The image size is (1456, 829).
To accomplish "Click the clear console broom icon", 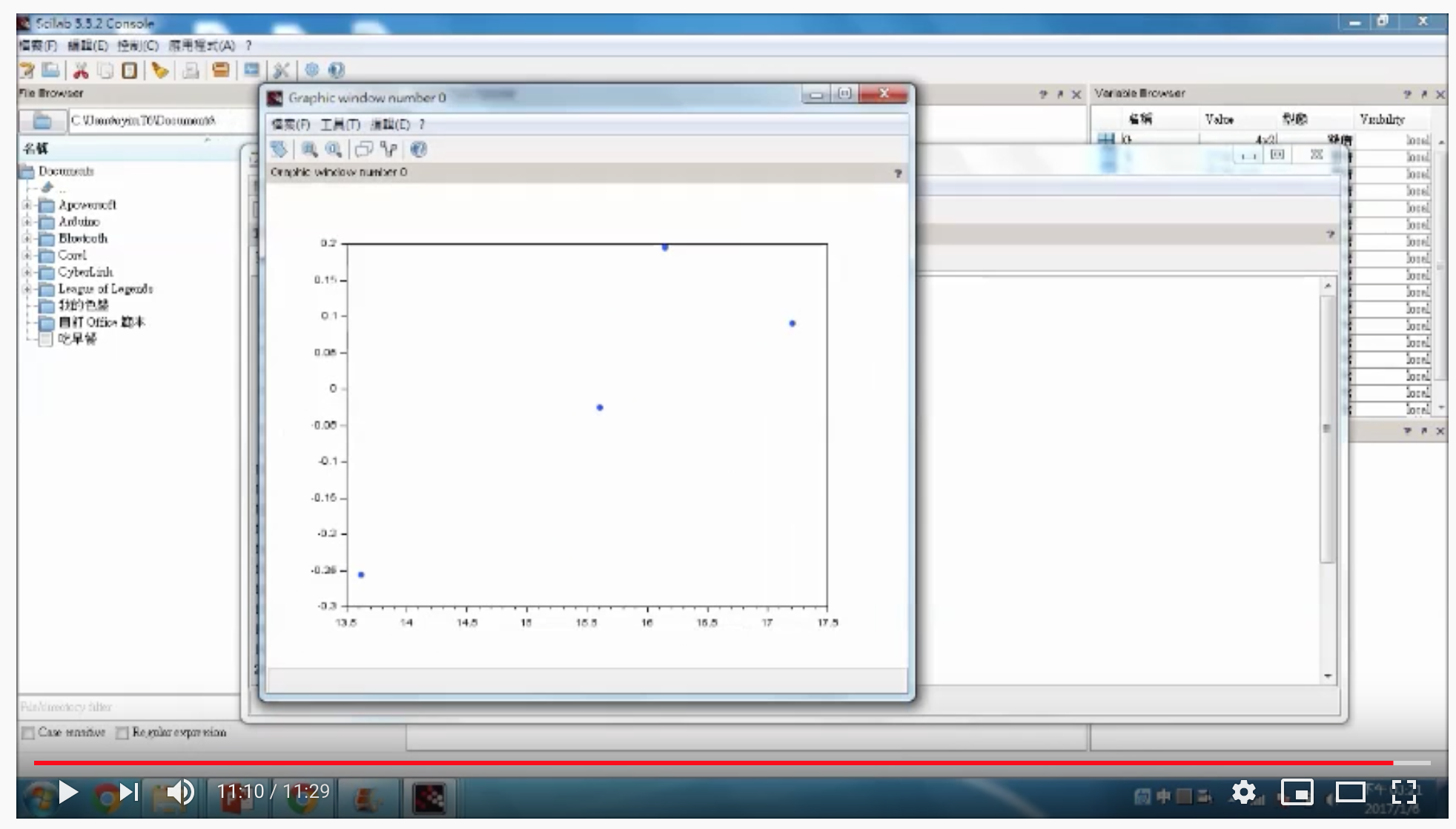I will (x=159, y=70).
